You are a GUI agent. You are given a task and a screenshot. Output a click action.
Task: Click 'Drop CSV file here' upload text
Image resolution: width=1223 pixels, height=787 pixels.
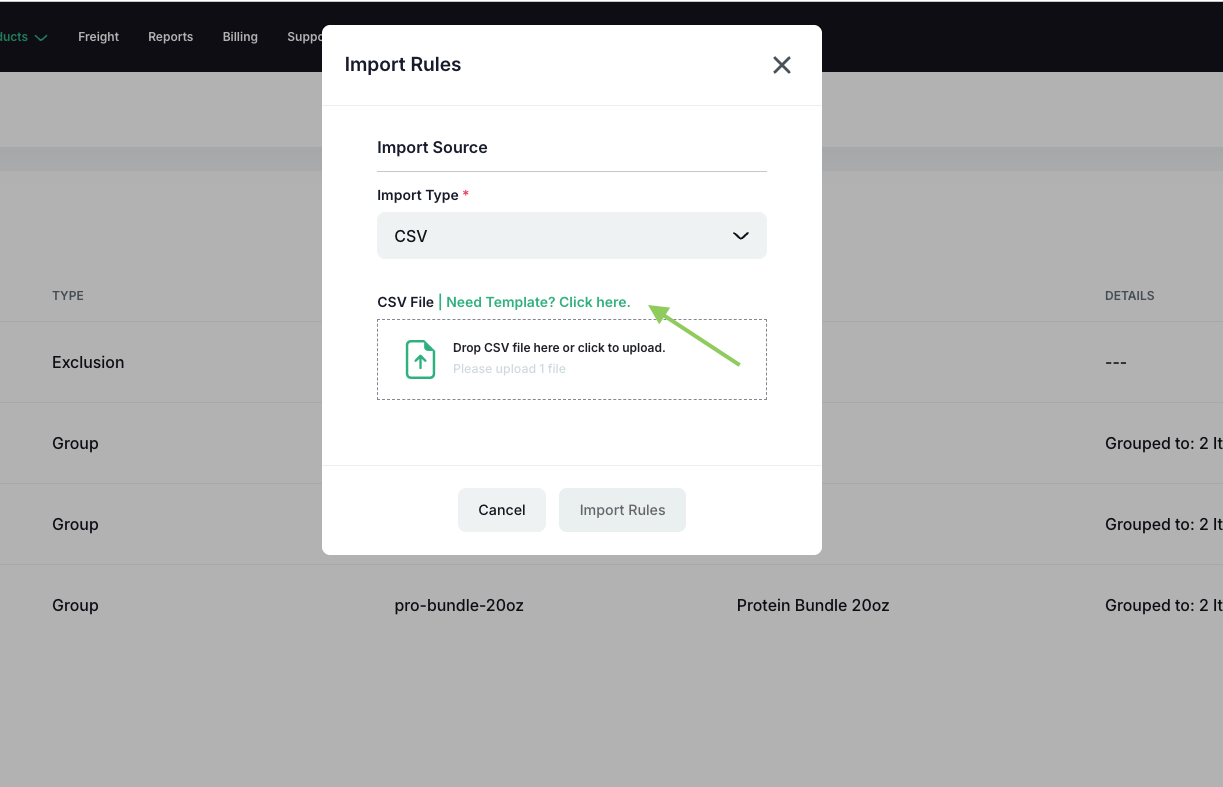coord(558,348)
